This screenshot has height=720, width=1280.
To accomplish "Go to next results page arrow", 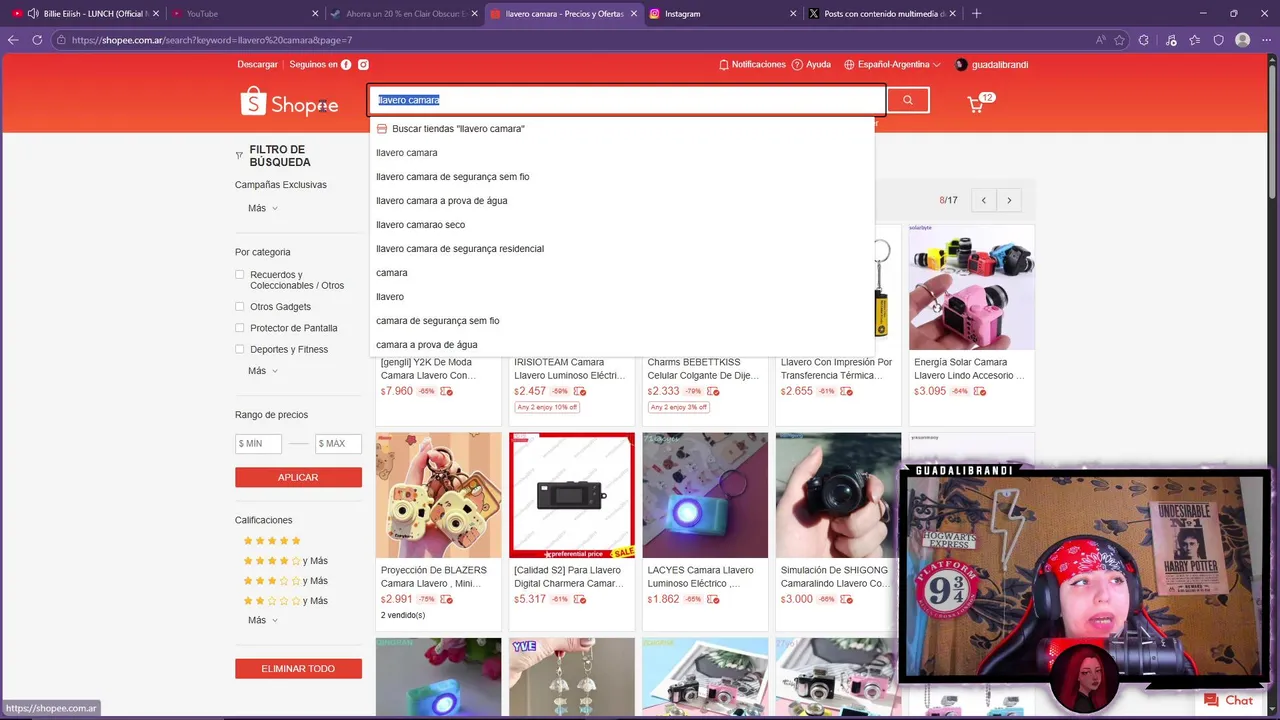I will (x=1009, y=201).
